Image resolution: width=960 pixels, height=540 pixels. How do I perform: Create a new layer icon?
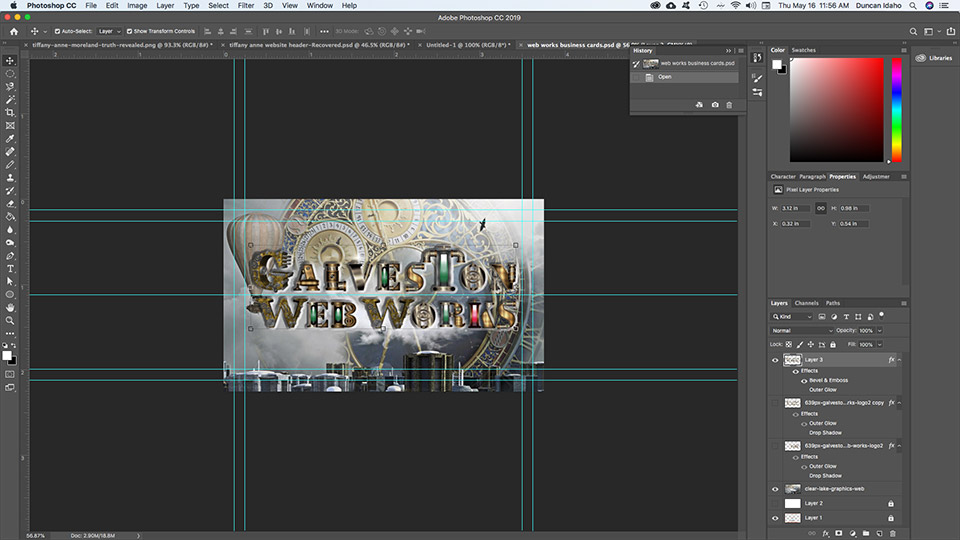click(879, 533)
